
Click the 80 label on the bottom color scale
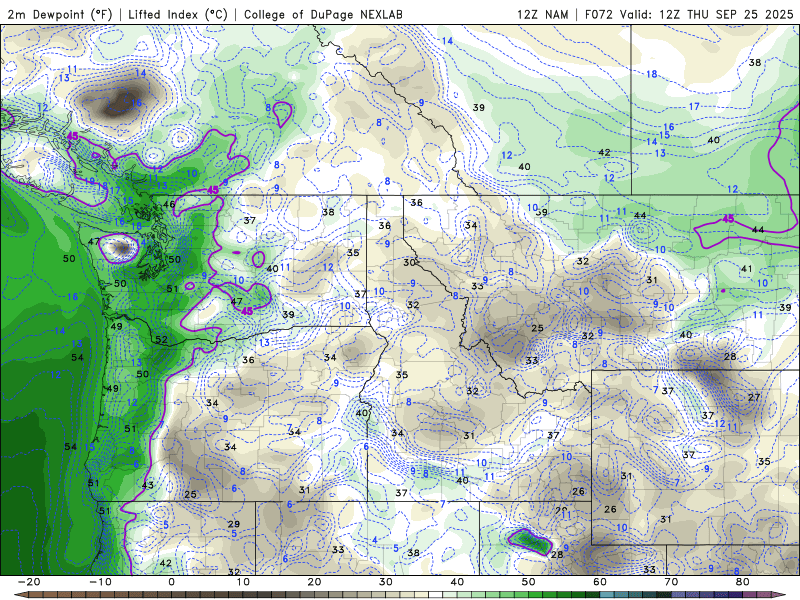pos(743,582)
